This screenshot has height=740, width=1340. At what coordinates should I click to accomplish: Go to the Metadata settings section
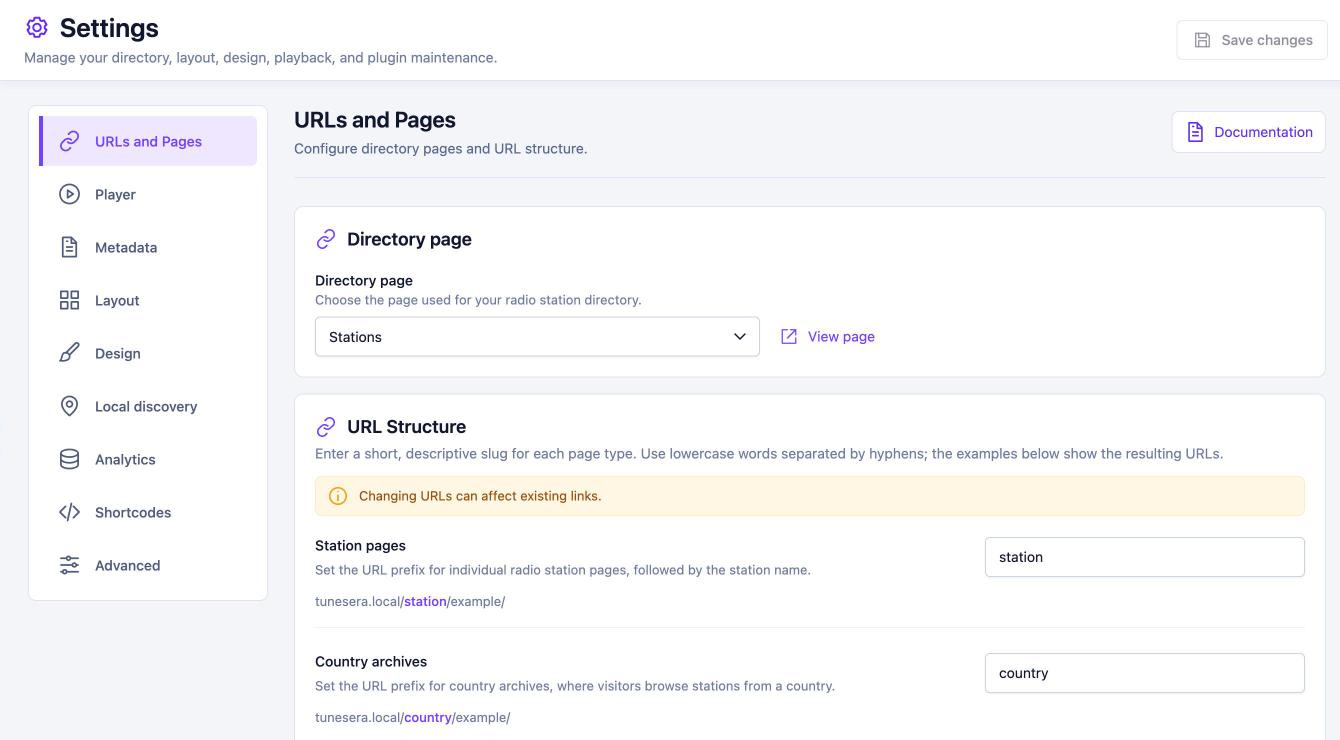point(148,247)
